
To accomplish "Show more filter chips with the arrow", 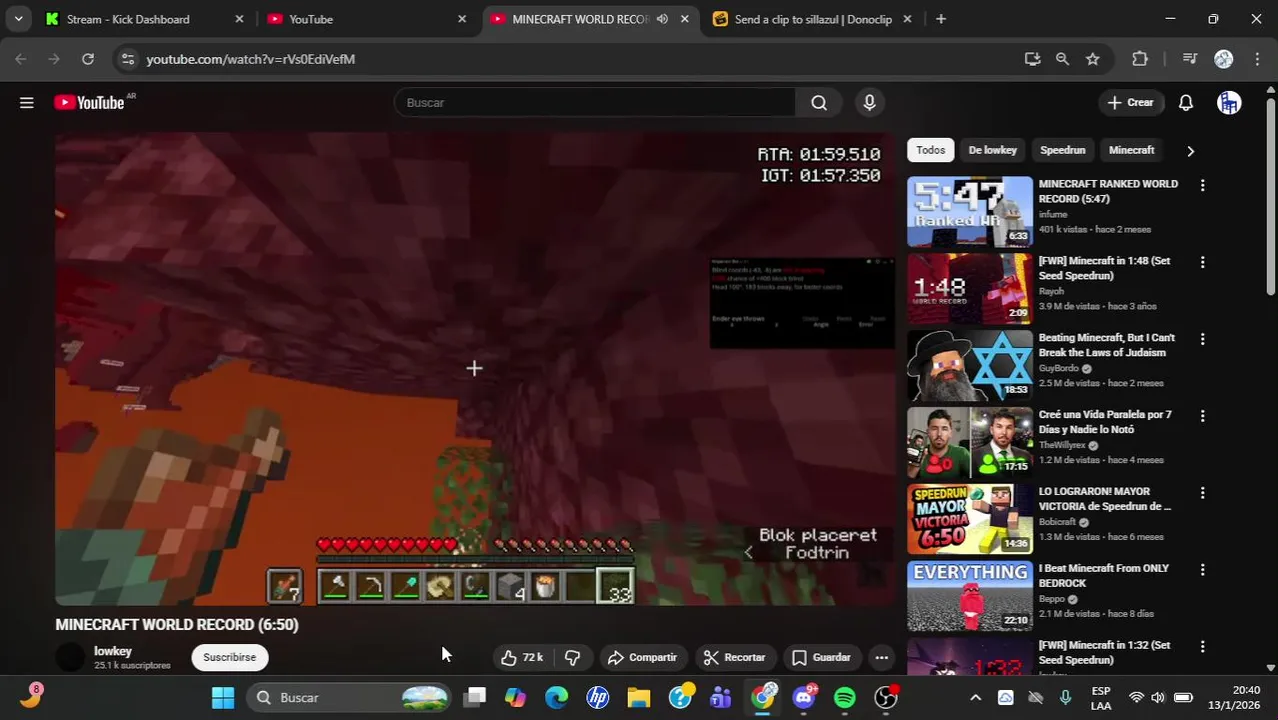I will pyautogui.click(x=1190, y=151).
